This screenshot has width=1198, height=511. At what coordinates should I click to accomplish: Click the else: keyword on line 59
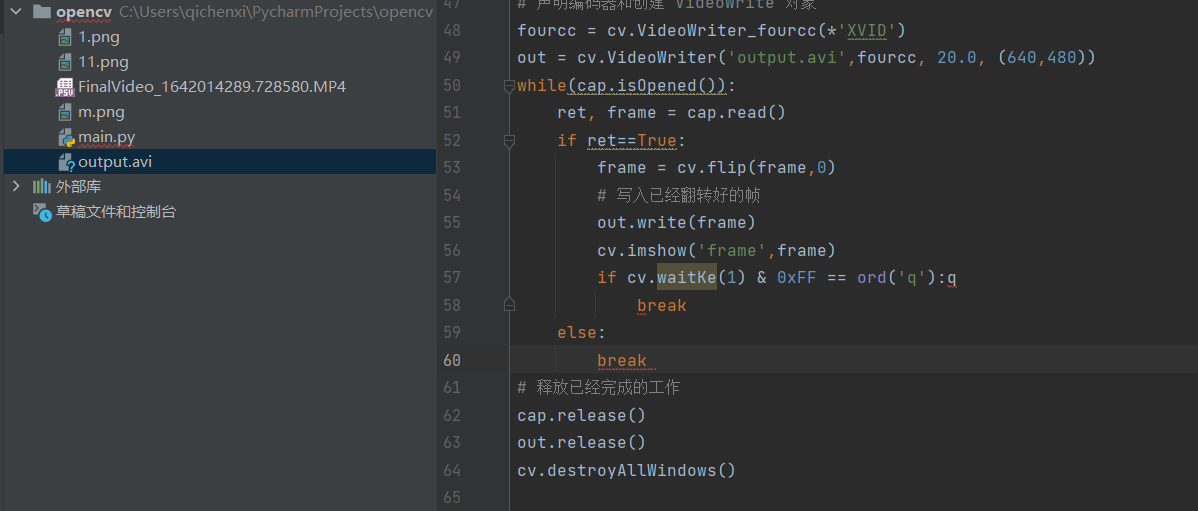pos(582,332)
